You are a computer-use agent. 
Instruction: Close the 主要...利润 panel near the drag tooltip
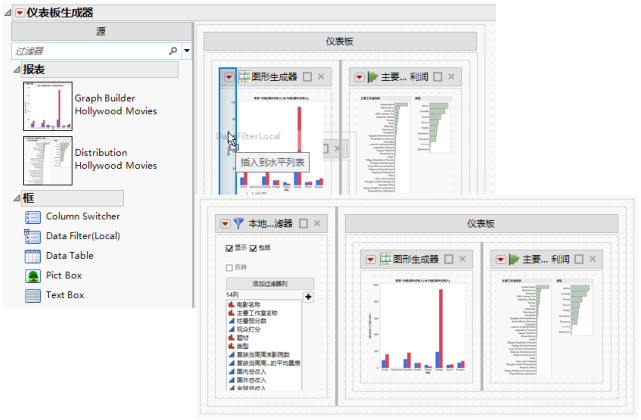click(451, 76)
